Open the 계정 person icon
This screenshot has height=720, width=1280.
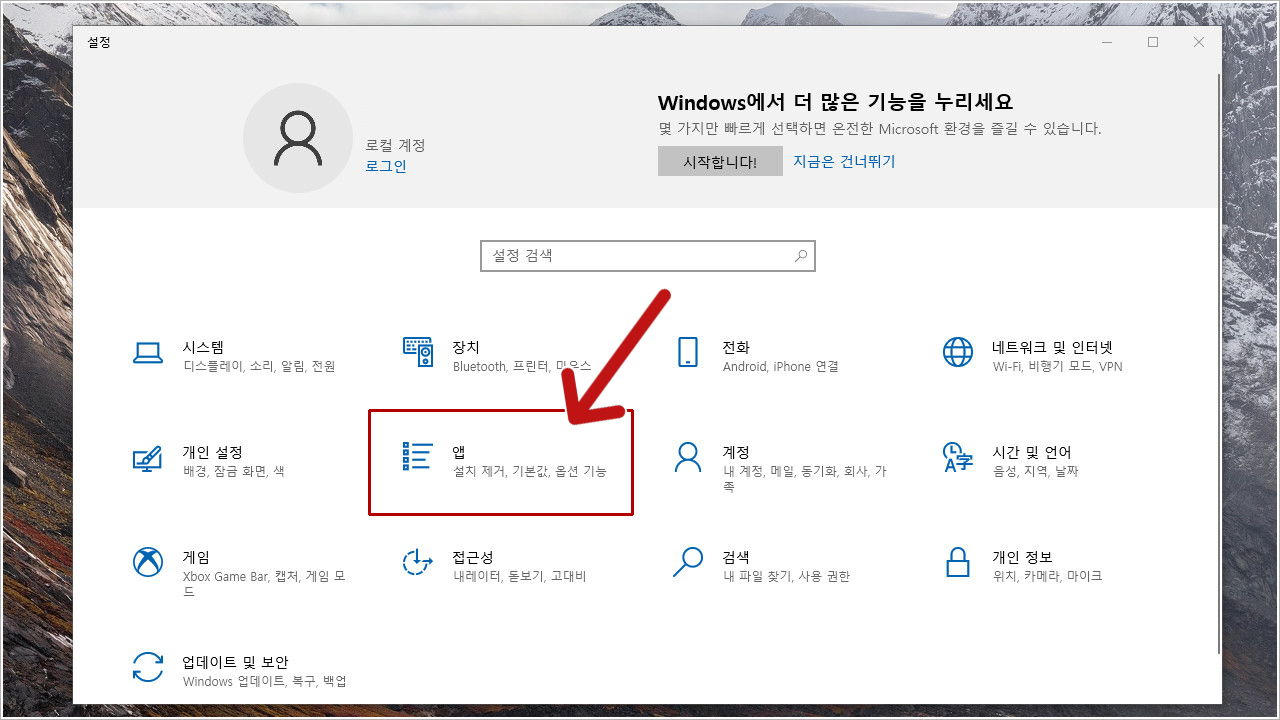tap(687, 457)
